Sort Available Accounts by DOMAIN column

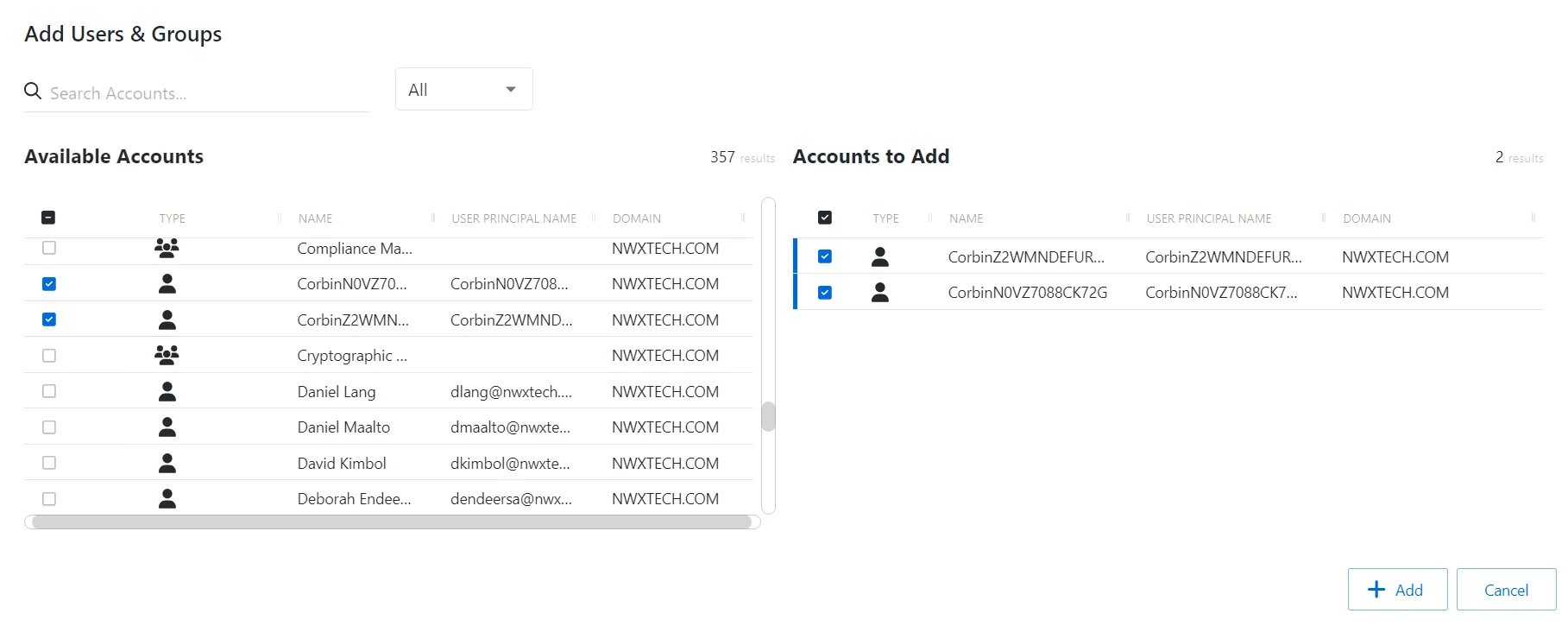(x=637, y=218)
